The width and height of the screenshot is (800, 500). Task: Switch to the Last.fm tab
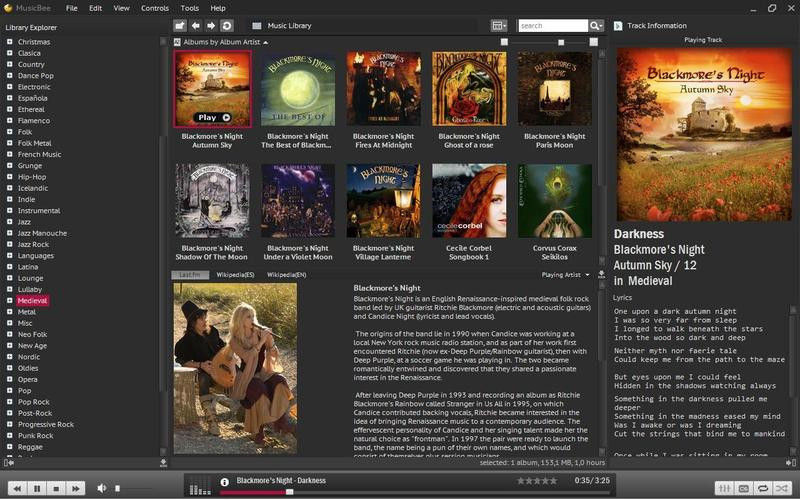pyautogui.click(x=190, y=274)
